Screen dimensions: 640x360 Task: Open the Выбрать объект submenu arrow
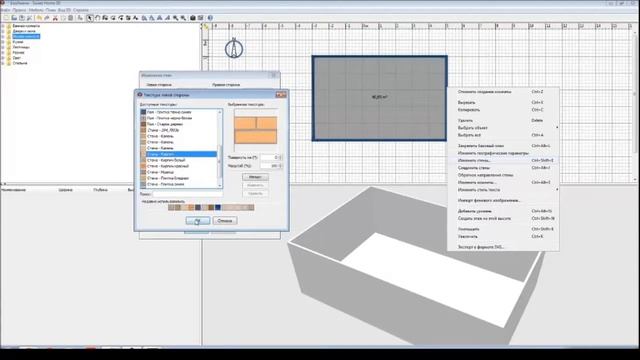557,128
